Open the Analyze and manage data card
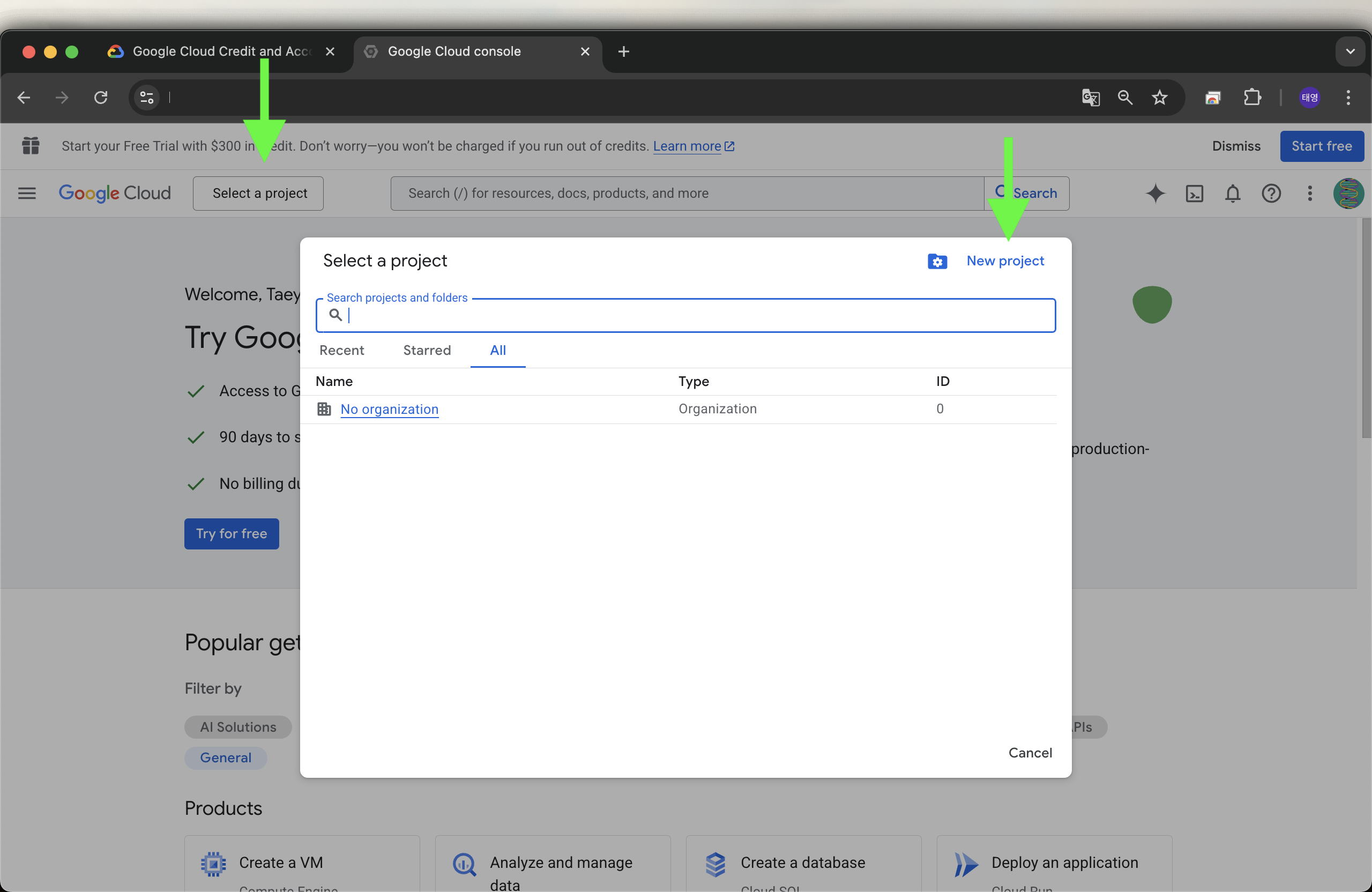The image size is (1372, 892). click(x=552, y=863)
